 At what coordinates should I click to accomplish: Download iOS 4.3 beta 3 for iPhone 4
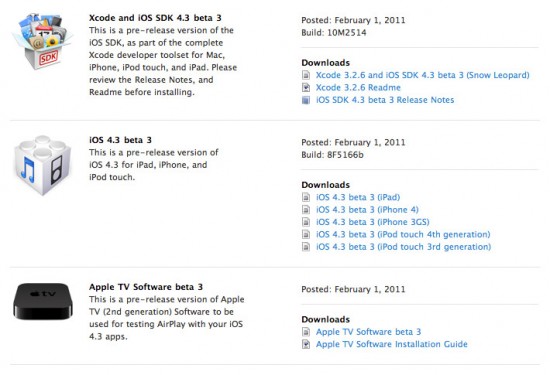367,210
